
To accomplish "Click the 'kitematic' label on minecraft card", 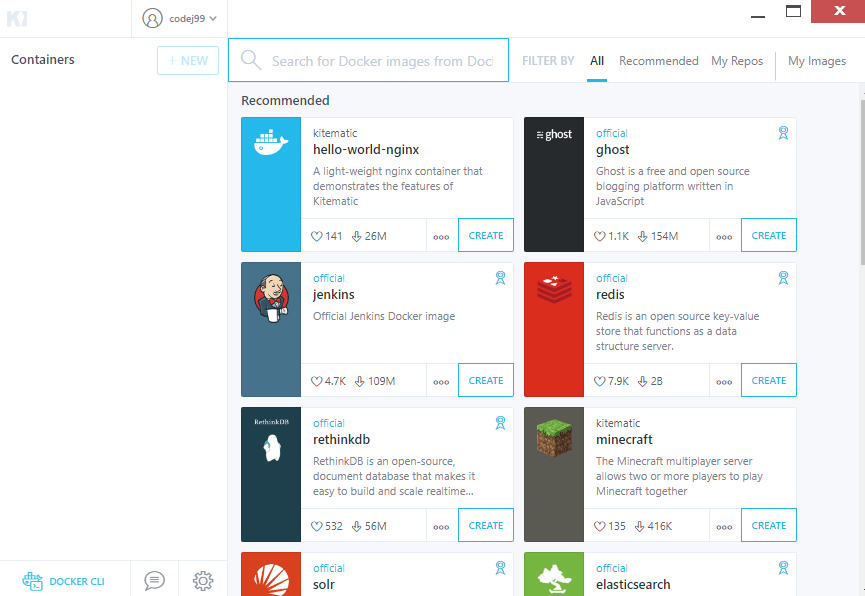I will (x=618, y=423).
